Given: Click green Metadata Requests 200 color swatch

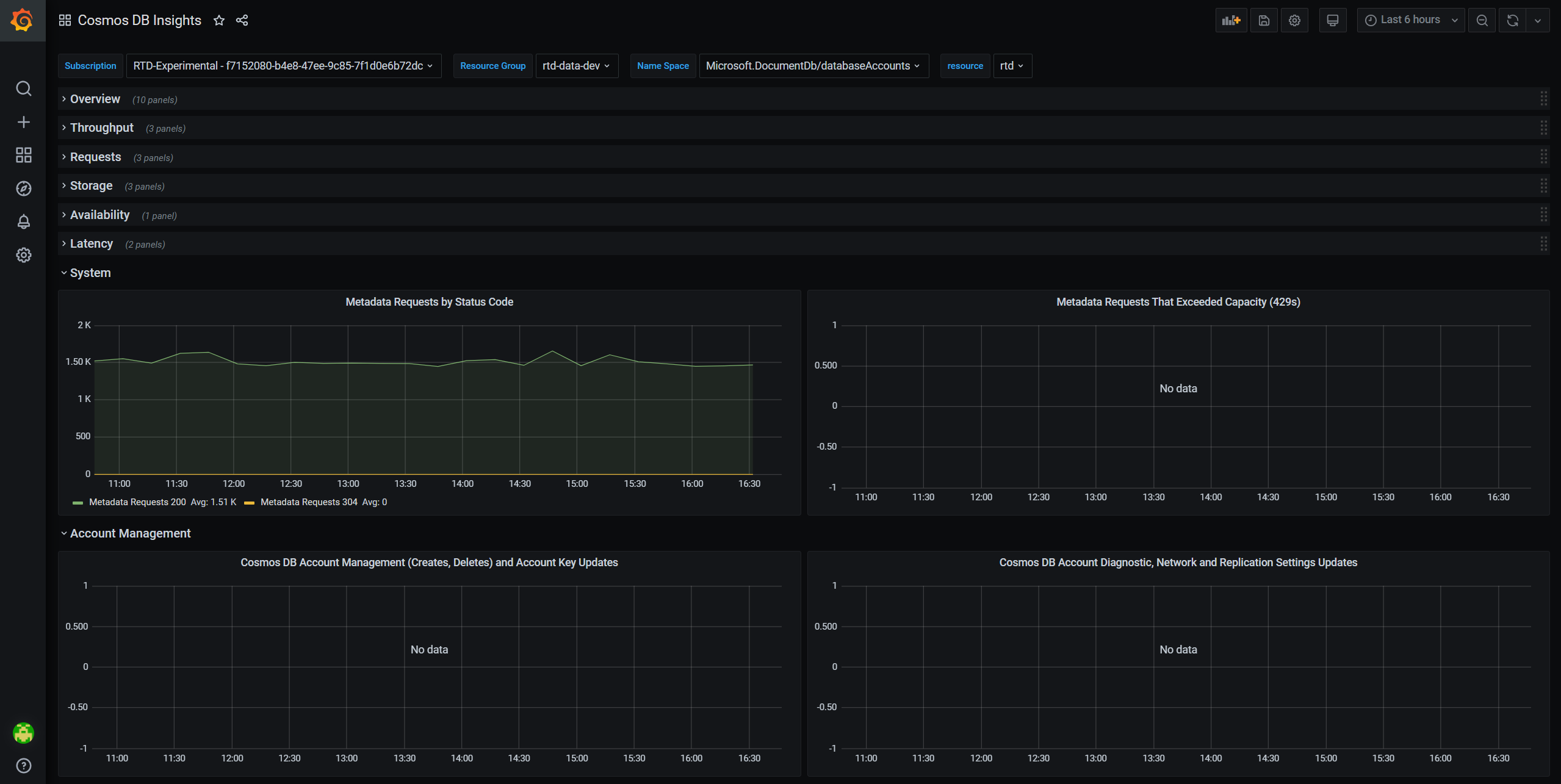Looking at the screenshot, I should point(78,503).
